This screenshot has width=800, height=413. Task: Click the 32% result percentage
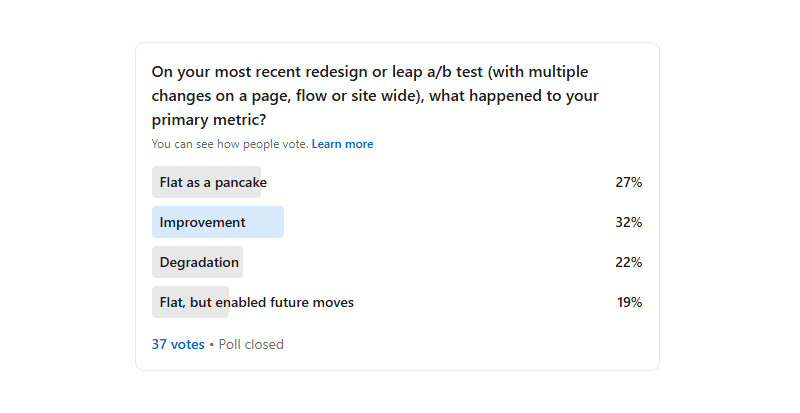pyautogui.click(x=628, y=222)
